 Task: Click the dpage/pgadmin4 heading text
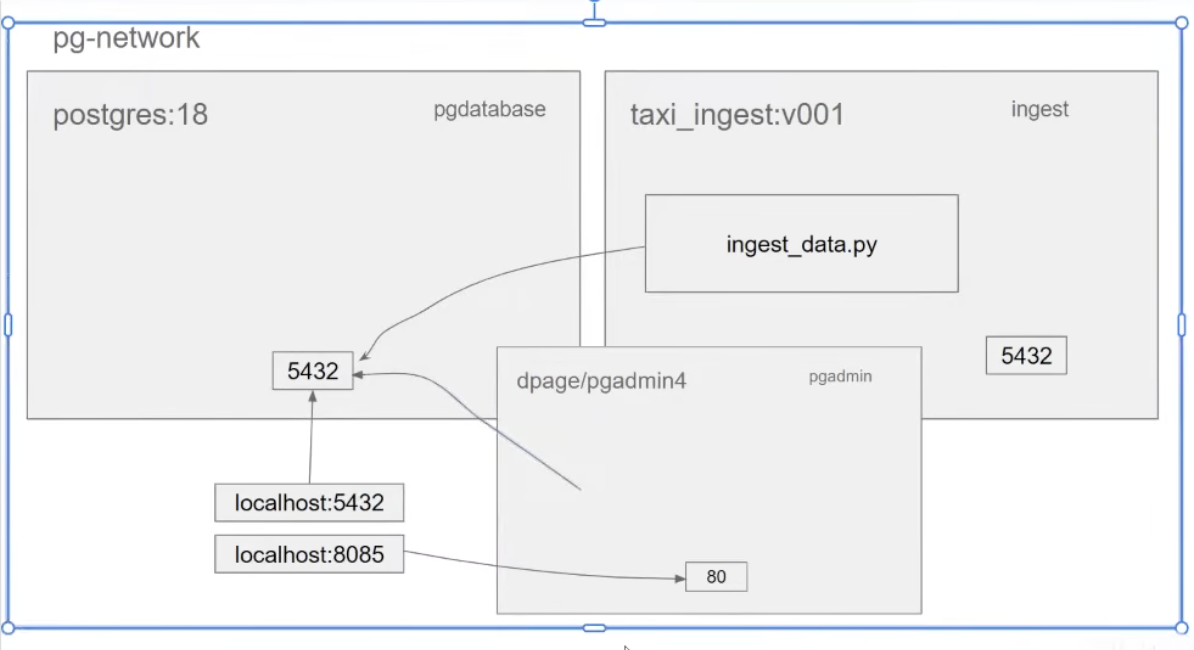[x=601, y=381]
